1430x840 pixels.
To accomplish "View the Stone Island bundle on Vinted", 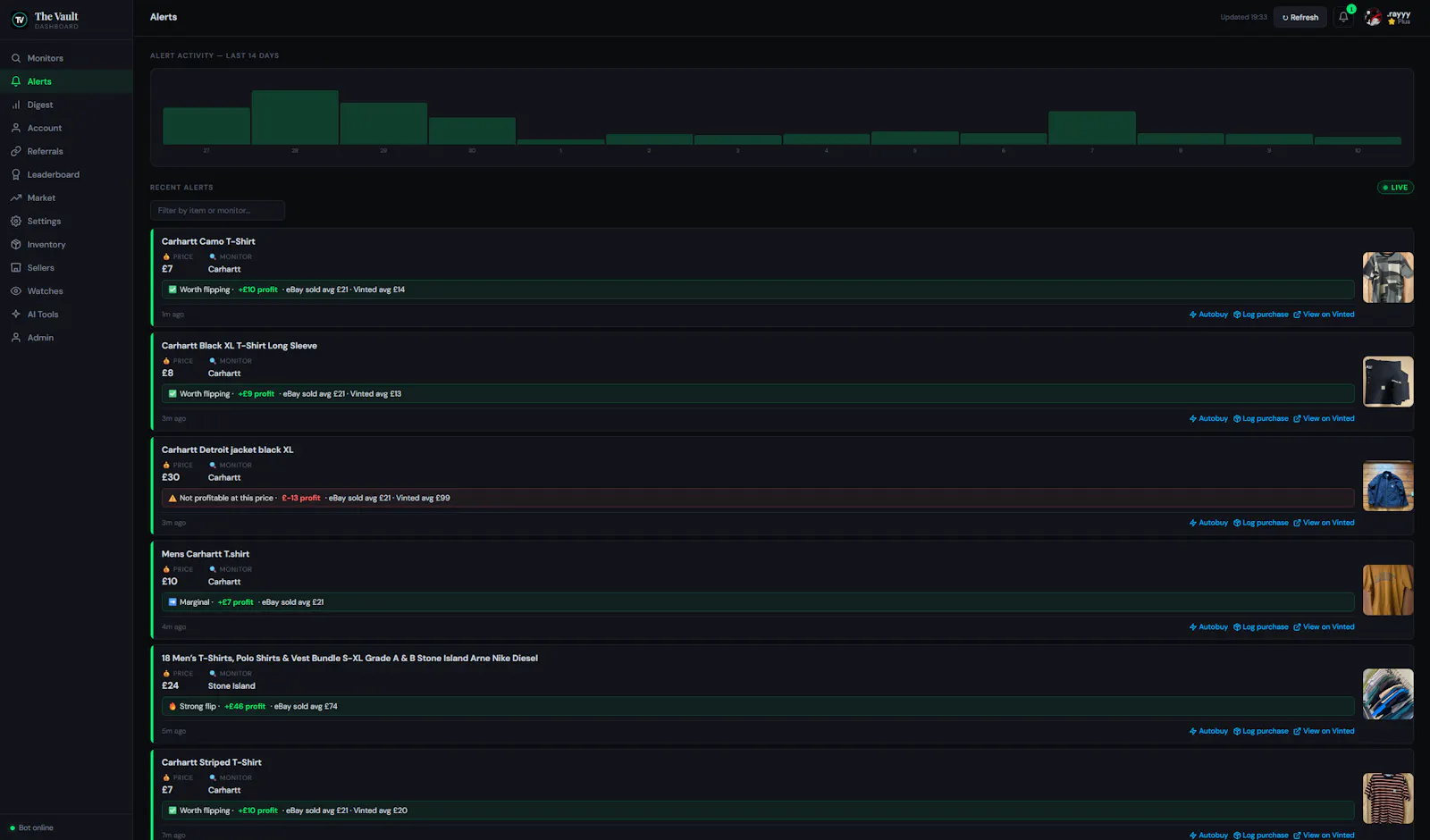I will tap(1324, 731).
